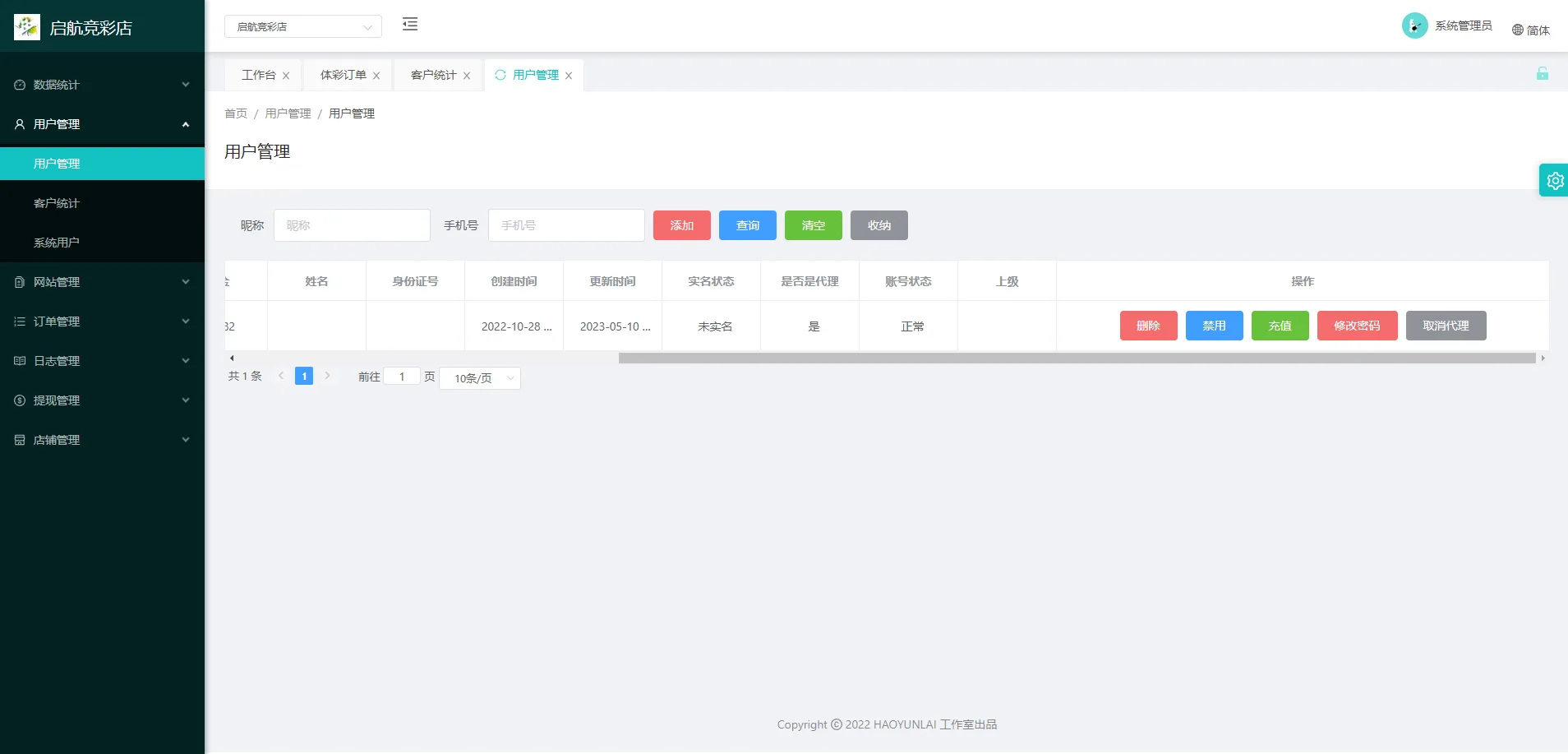Open the 数据统计 sidebar section icon
1568x754 pixels.
pyautogui.click(x=19, y=85)
